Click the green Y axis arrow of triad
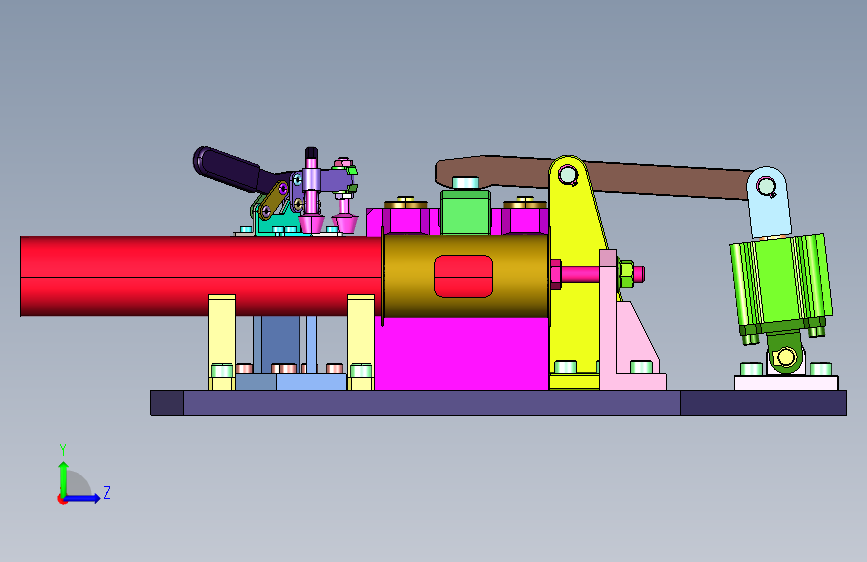The width and height of the screenshot is (867, 562). (x=64, y=479)
